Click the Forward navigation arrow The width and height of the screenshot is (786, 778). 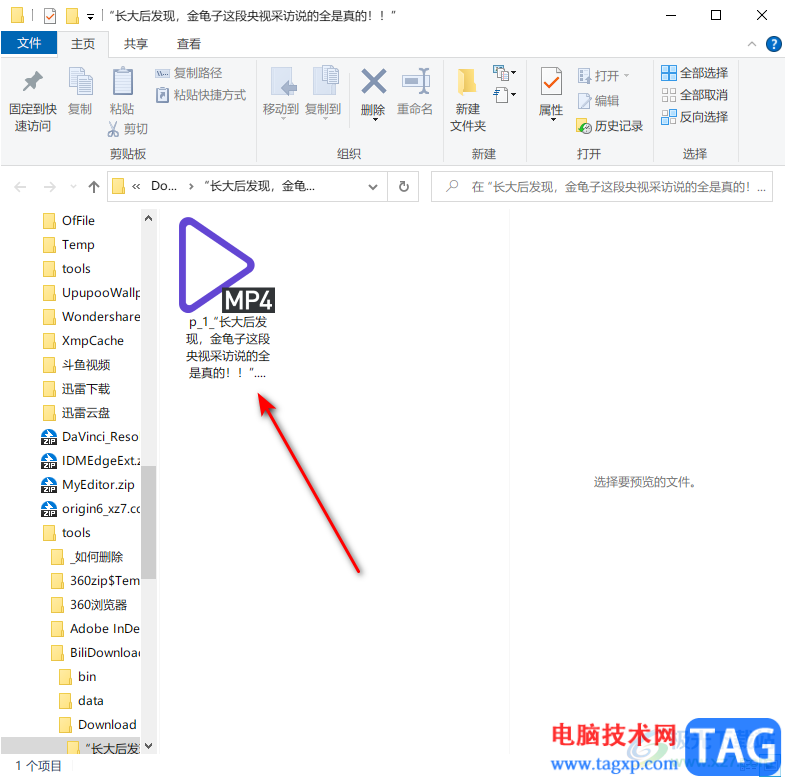pyautogui.click(x=50, y=187)
